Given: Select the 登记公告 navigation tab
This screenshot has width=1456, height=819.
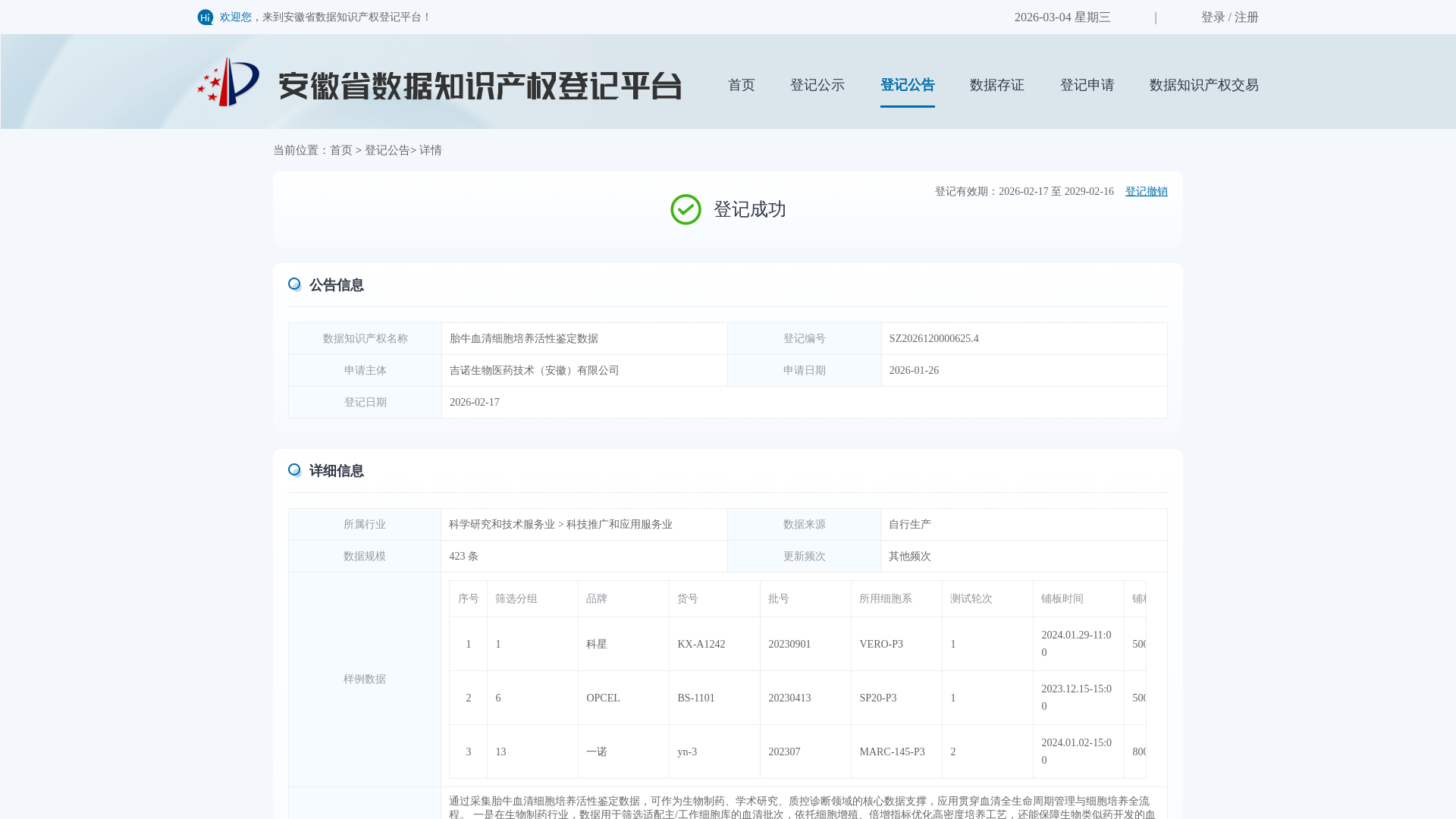Looking at the screenshot, I should coord(907,85).
